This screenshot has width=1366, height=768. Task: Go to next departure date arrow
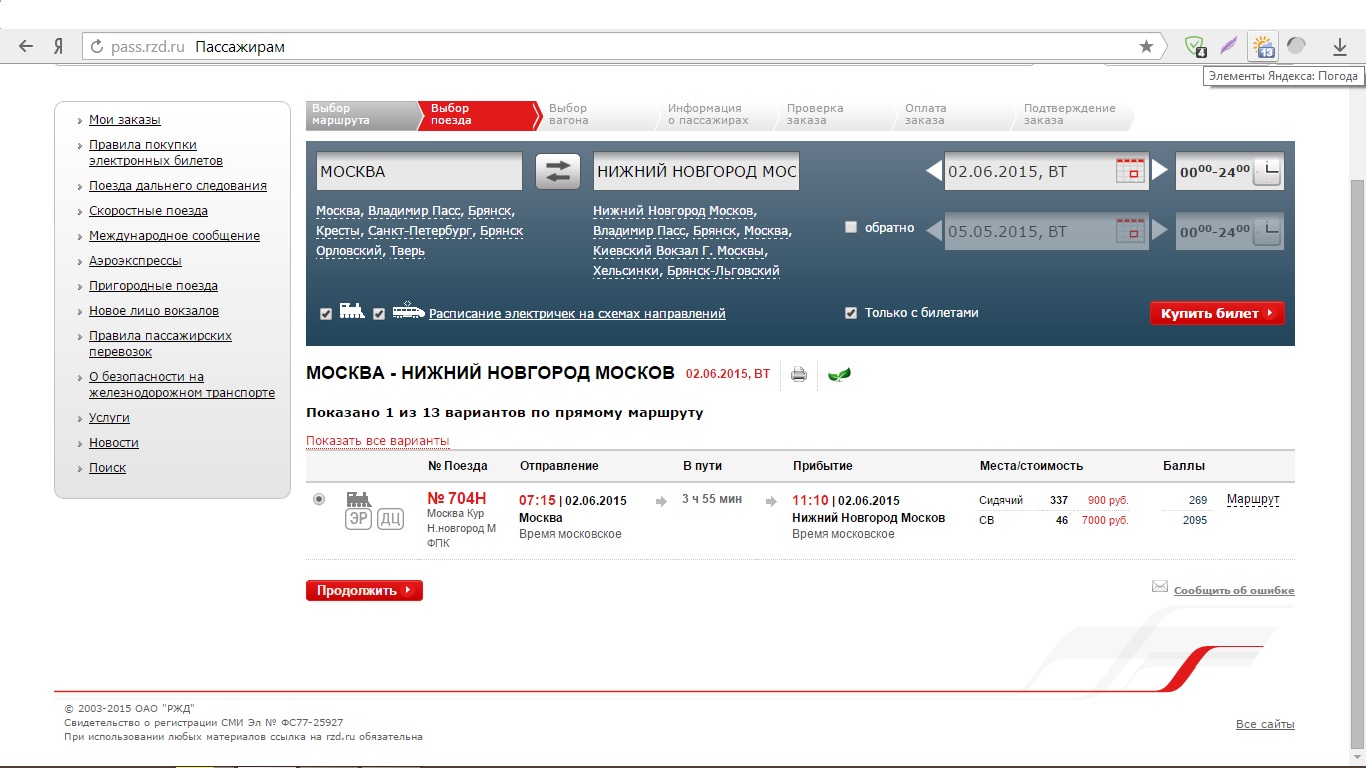tap(1159, 171)
